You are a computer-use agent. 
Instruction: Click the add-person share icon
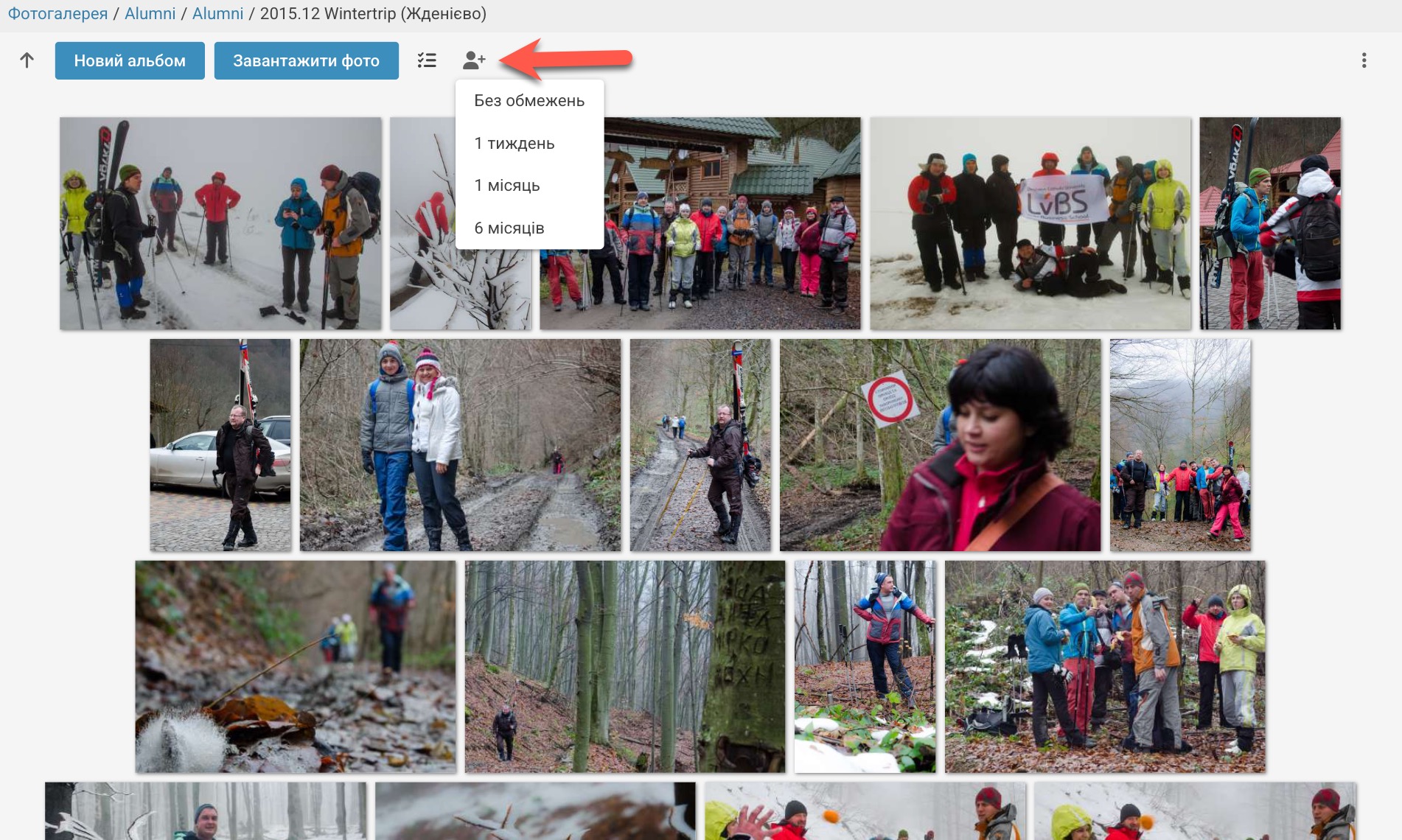474,60
